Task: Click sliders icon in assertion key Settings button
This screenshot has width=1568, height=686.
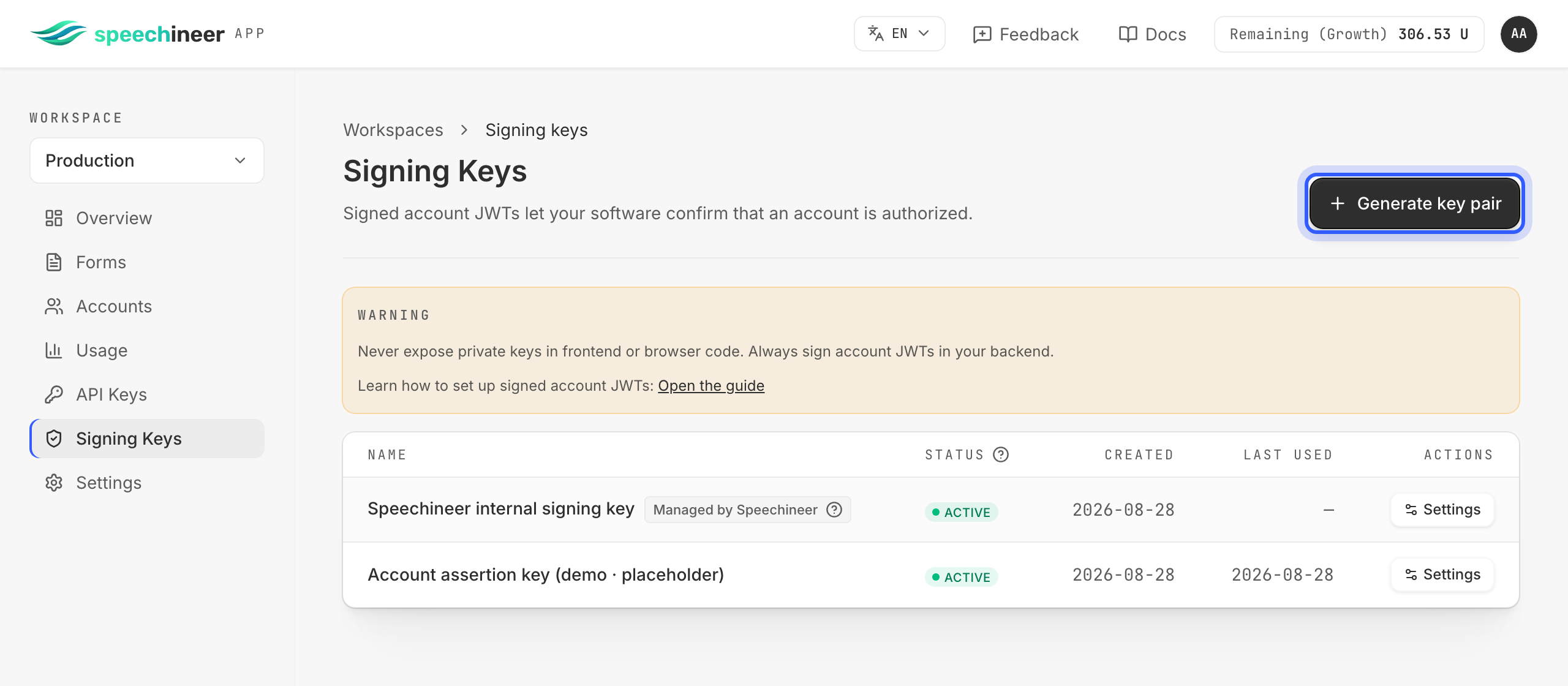Action: click(1411, 575)
